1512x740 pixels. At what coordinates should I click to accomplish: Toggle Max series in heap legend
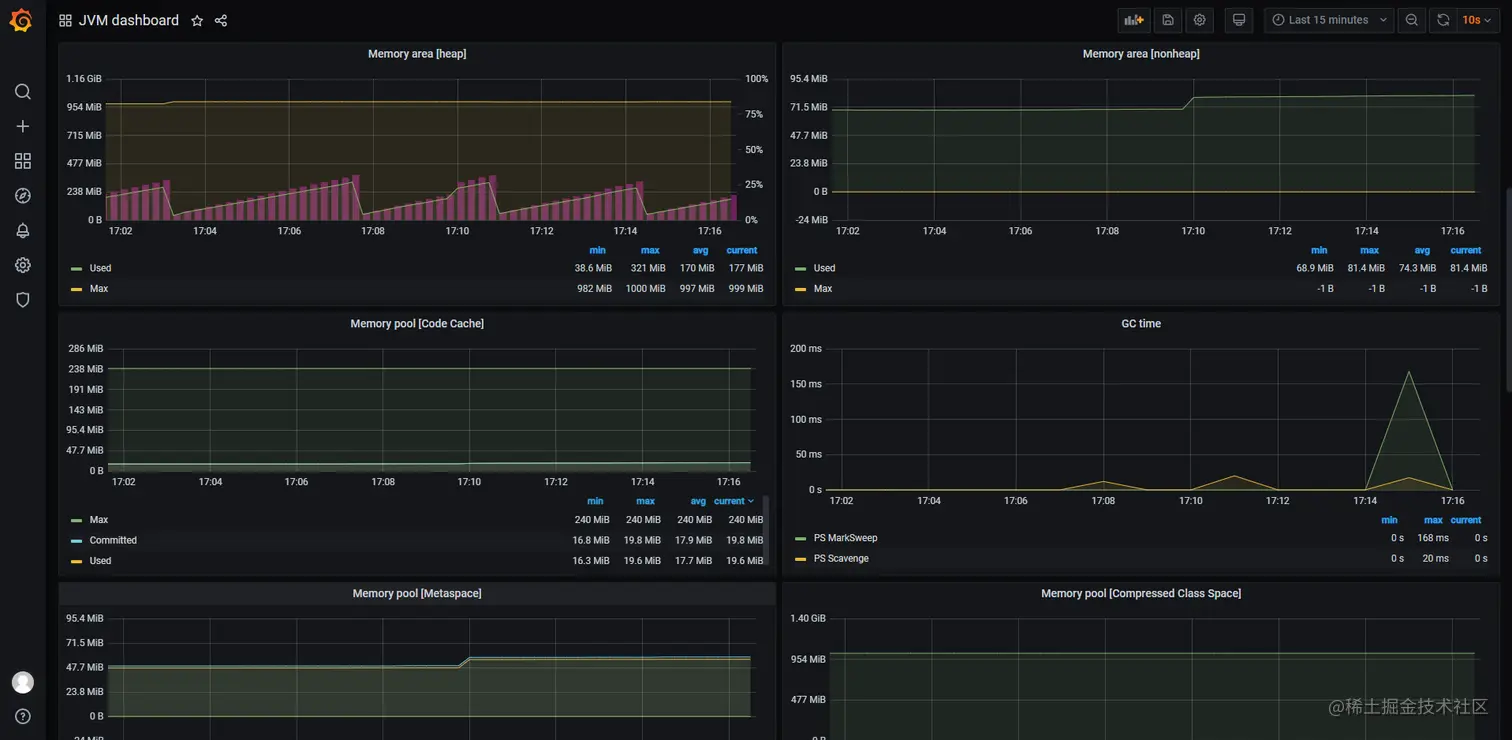99,289
